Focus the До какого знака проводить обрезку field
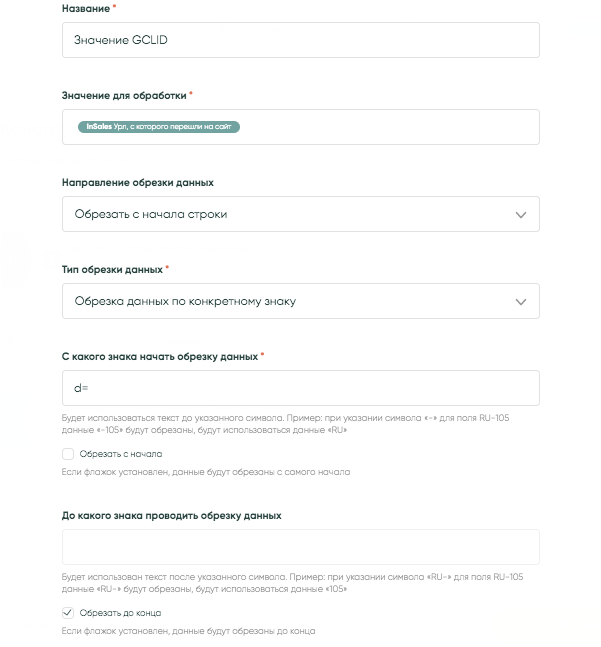Viewport: 601px width, 647px height. (300, 547)
